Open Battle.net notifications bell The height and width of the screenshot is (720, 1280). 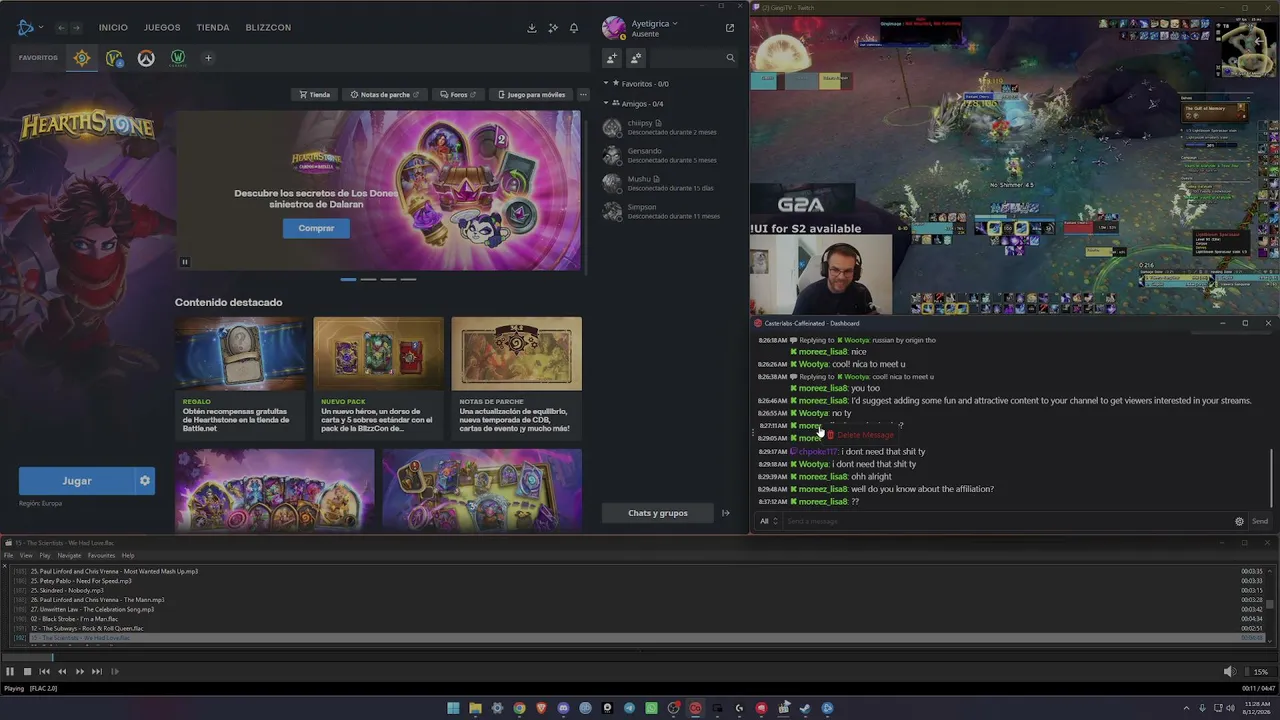click(x=574, y=28)
